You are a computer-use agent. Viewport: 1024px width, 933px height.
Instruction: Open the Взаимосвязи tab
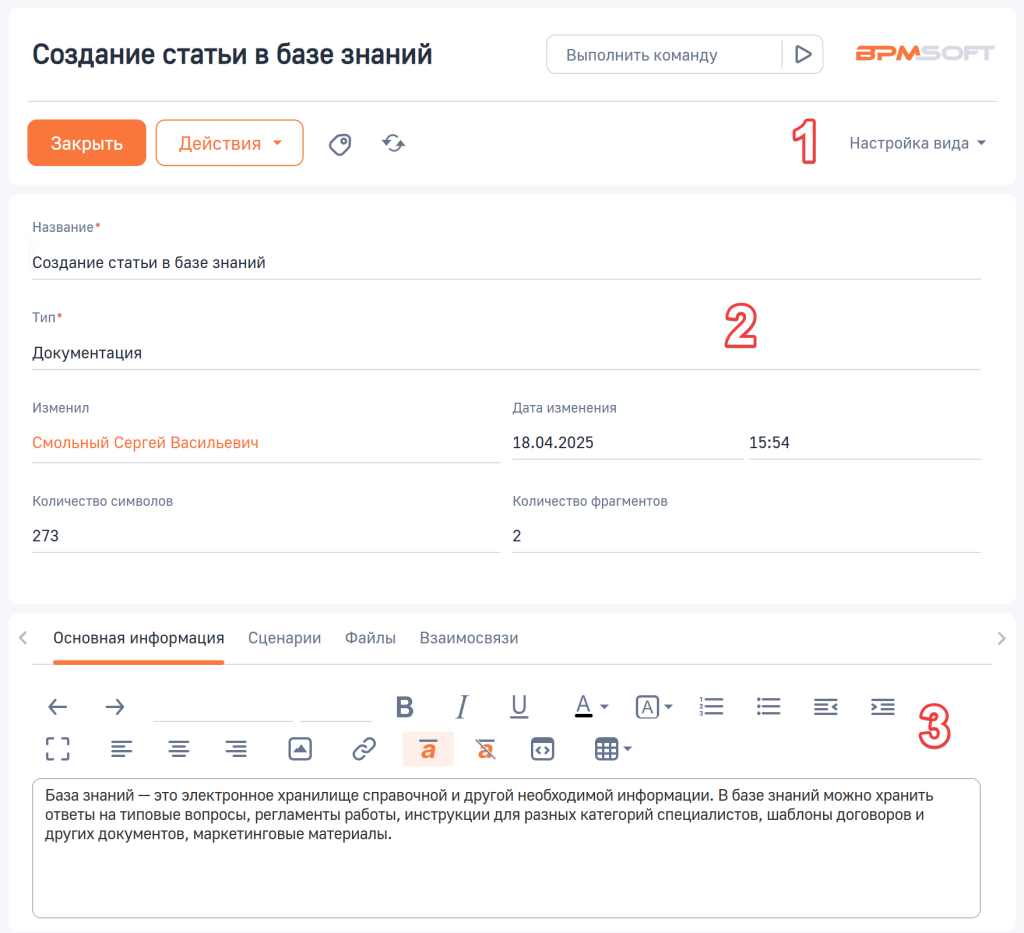469,638
